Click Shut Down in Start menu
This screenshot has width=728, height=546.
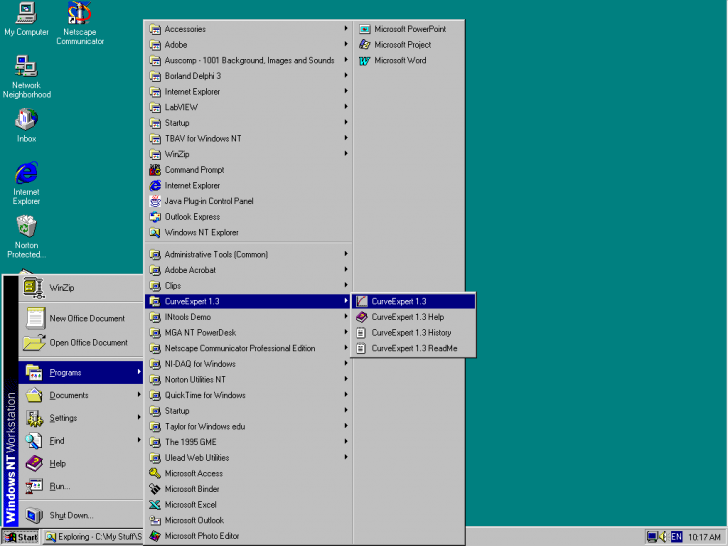(71, 515)
